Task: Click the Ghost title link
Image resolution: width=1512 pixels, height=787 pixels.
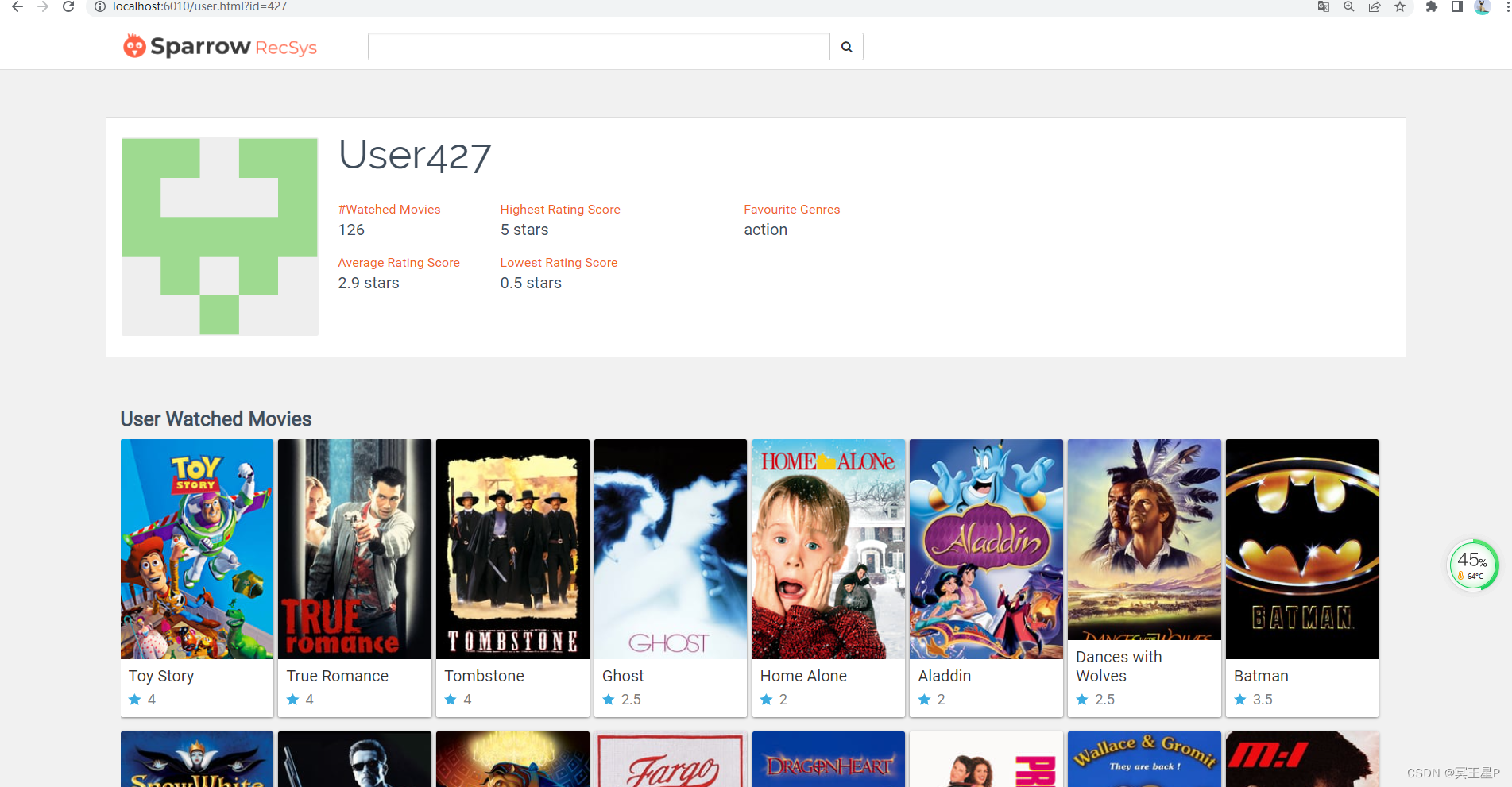Action: point(623,676)
